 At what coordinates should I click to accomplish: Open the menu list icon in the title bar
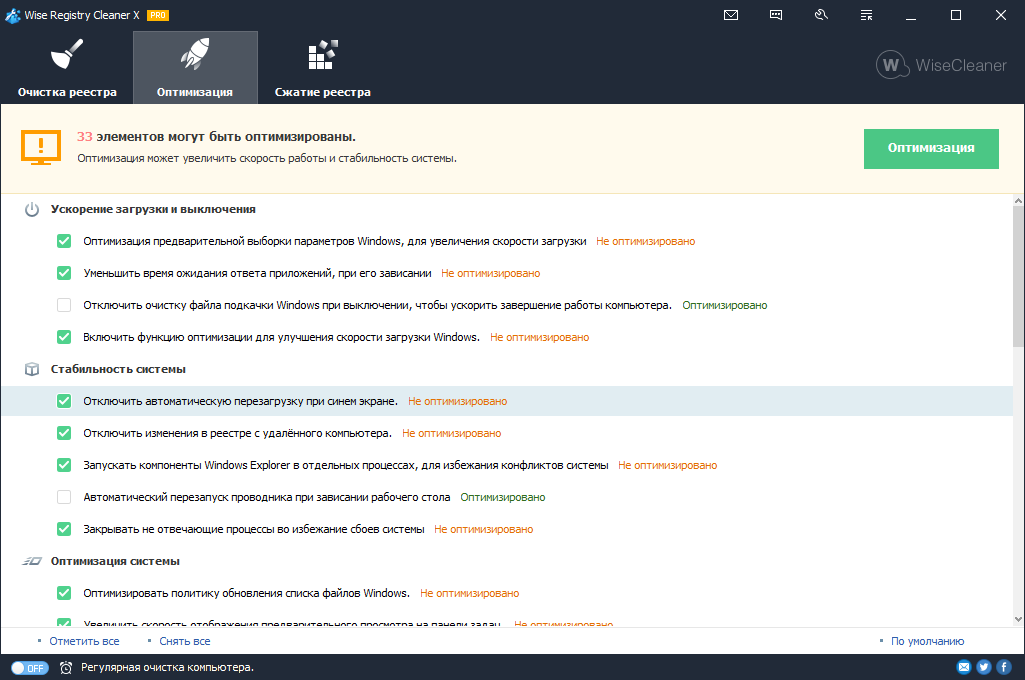pos(865,15)
